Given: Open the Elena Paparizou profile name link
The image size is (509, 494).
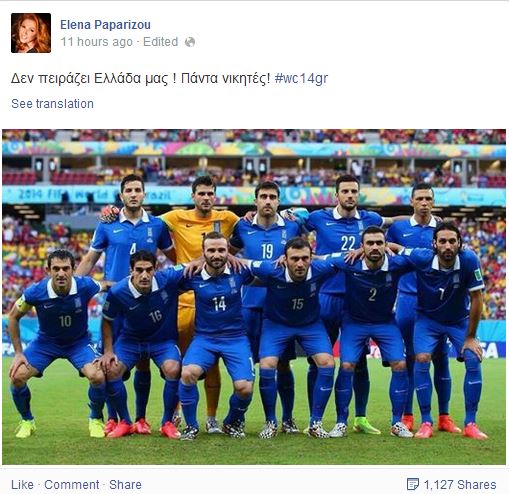Looking at the screenshot, I should (105, 25).
